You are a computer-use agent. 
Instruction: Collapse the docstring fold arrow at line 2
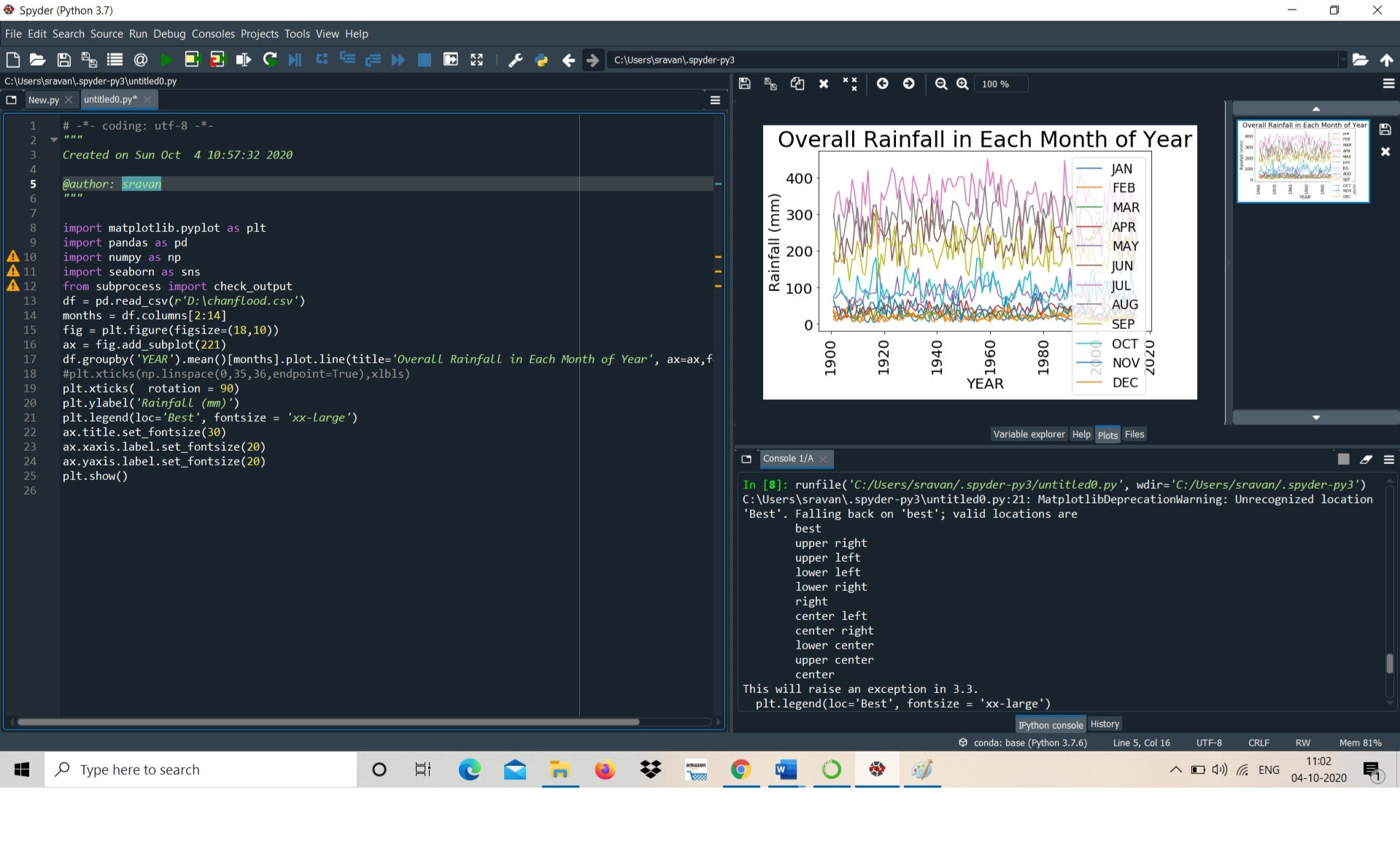pos(54,139)
